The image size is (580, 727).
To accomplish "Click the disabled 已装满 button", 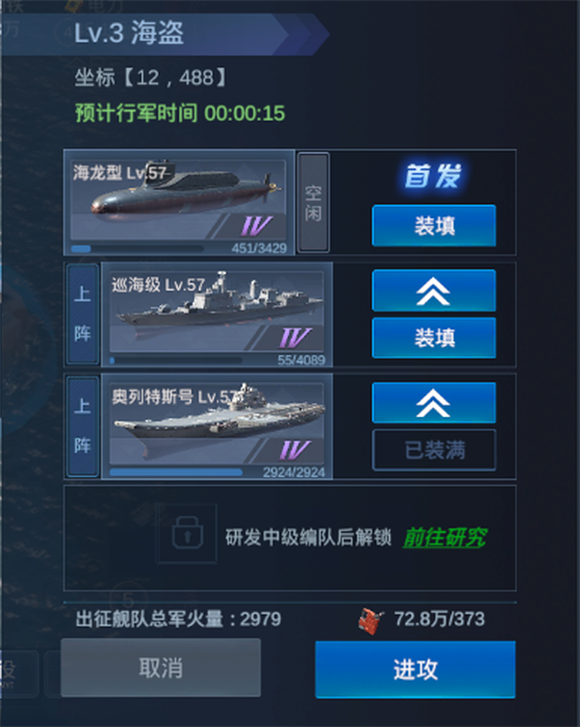I will click(x=434, y=450).
